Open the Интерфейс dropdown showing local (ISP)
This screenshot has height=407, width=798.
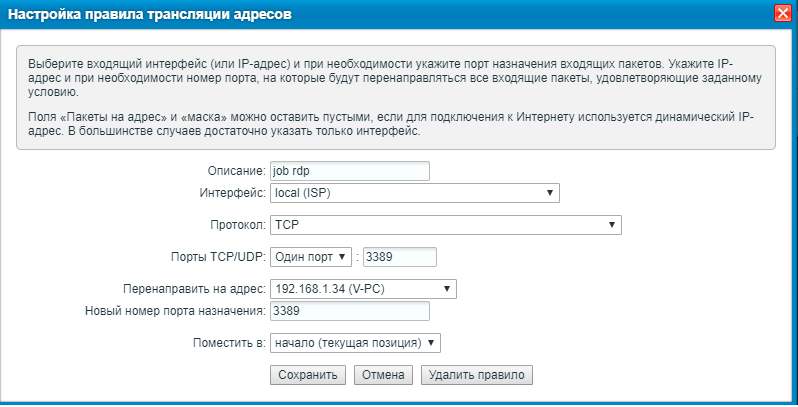[x=415, y=193]
